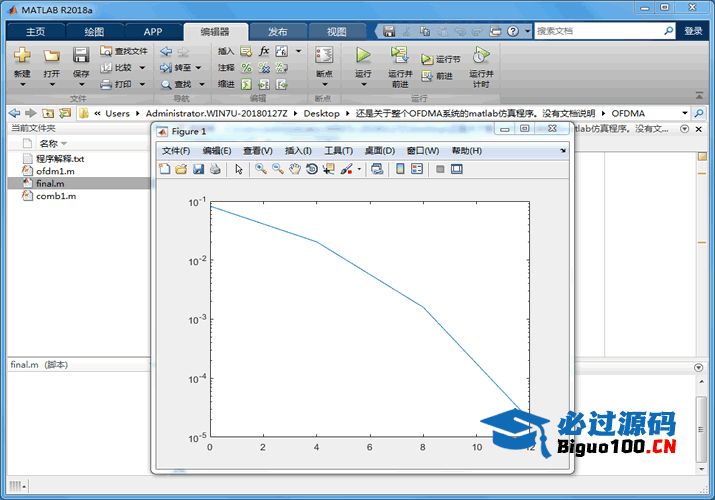Toggle the Edit Plot arrow tool
Image resolution: width=715 pixels, height=500 pixels.
239,169
